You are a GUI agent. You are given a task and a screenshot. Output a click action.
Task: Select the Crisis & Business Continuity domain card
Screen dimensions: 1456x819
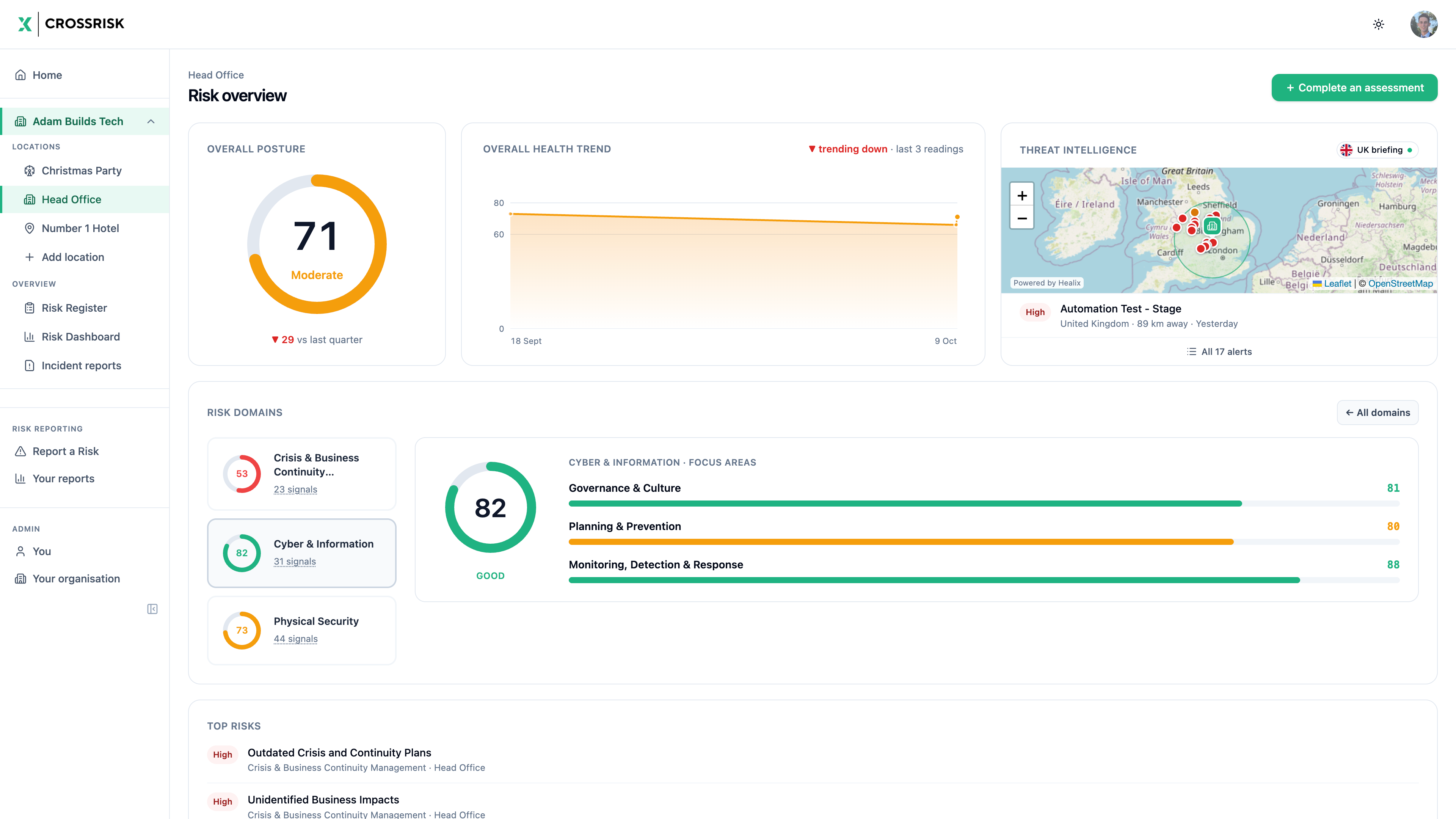(x=302, y=474)
